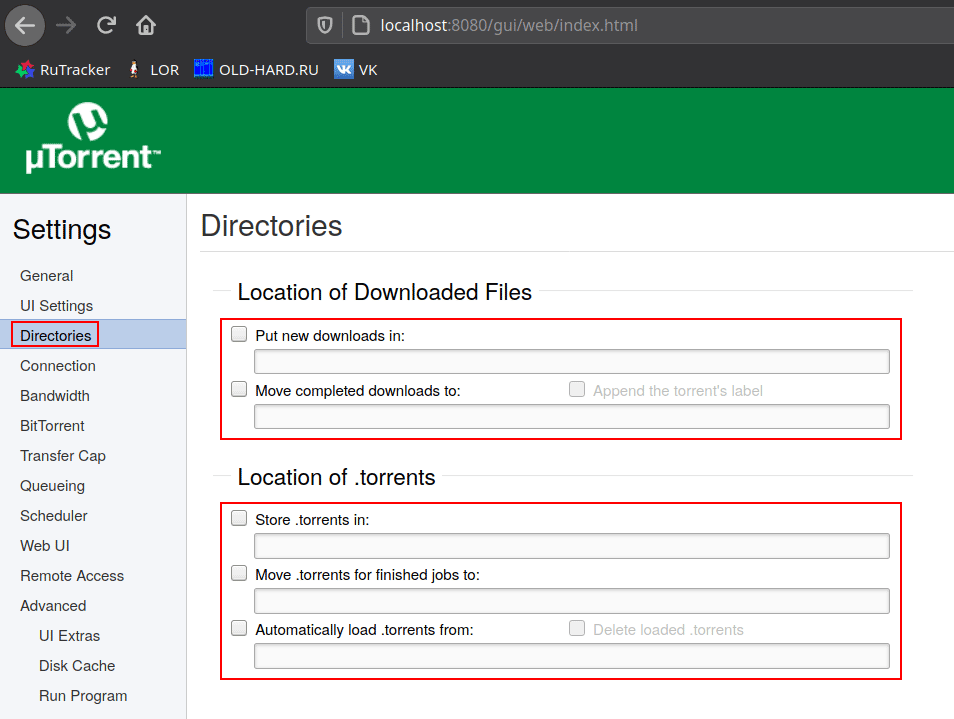Open the VK bookmark
954x719 pixels.
[356, 70]
